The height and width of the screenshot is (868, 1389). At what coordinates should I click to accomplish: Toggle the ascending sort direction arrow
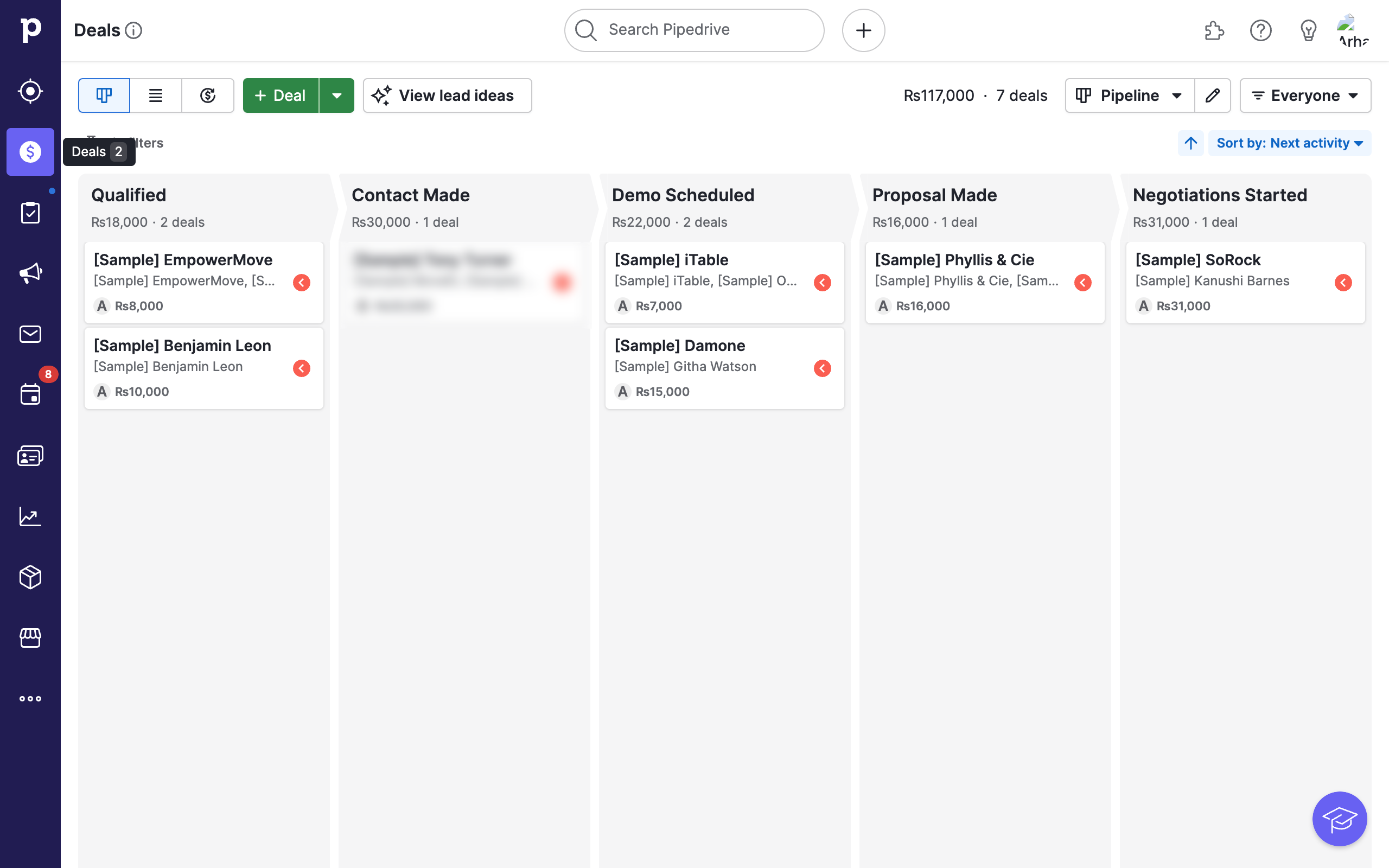pyautogui.click(x=1190, y=143)
